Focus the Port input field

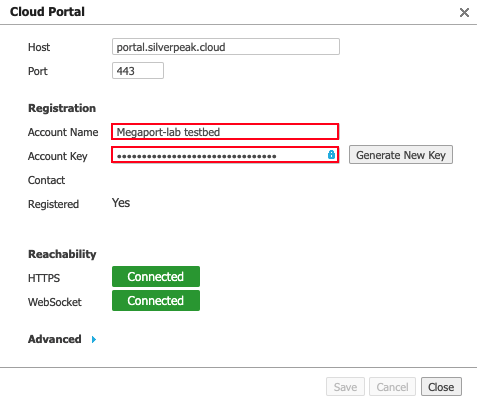[x=138, y=71]
